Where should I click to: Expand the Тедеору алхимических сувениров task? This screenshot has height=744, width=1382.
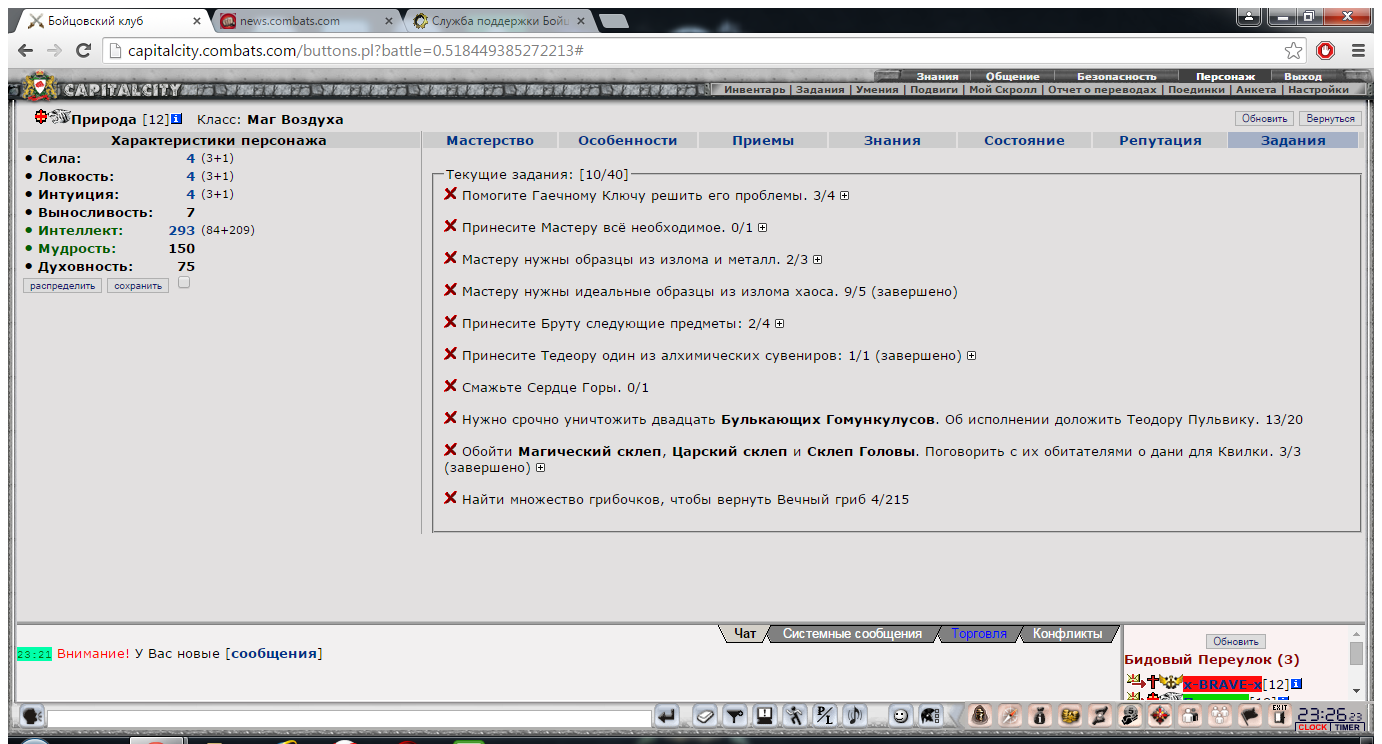click(x=971, y=356)
